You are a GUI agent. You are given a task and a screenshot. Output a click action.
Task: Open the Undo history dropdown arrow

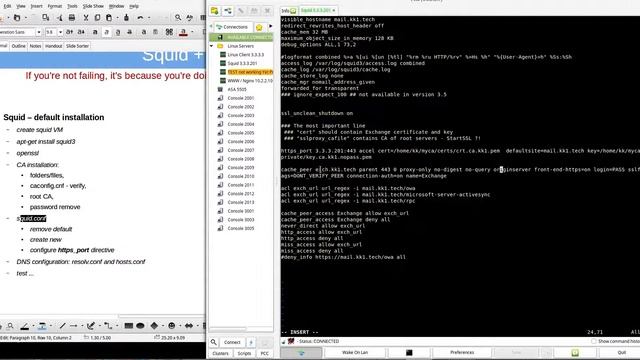tap(149, 18)
